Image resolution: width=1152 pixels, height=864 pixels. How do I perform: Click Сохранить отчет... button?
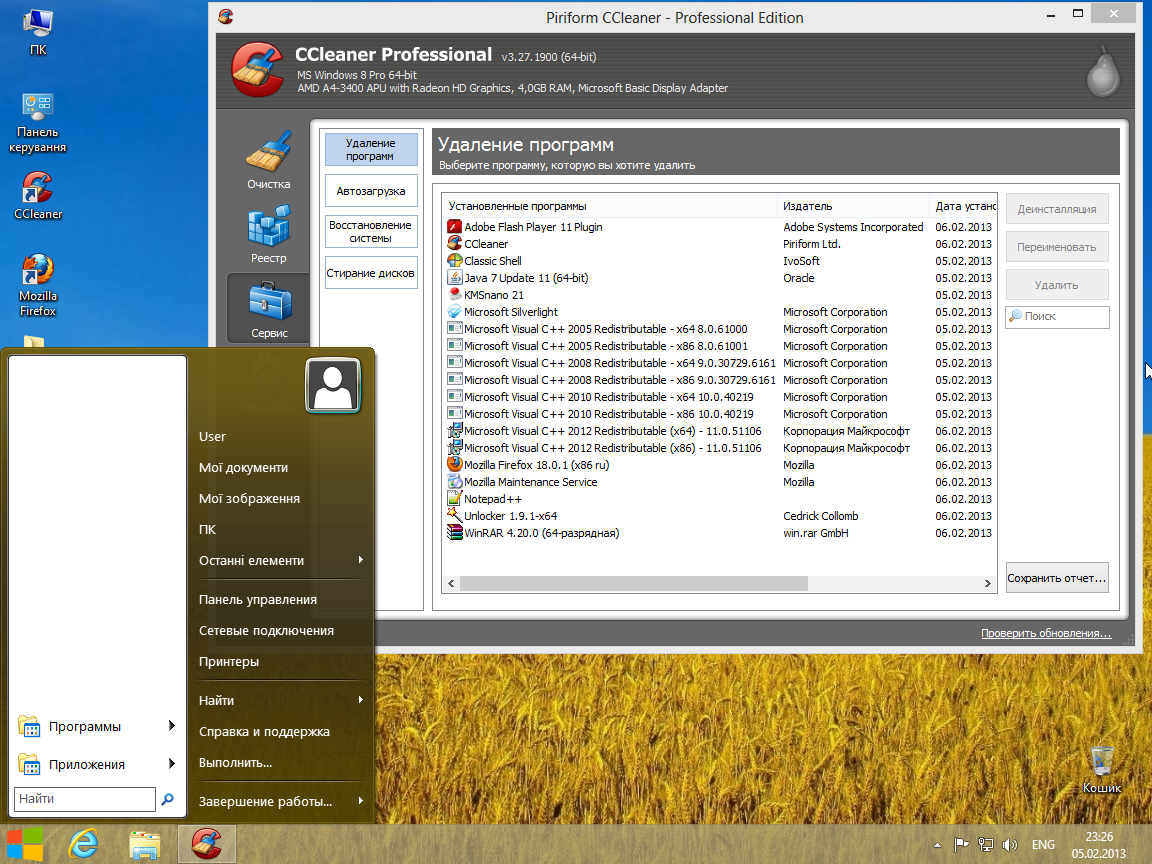pos(1056,578)
